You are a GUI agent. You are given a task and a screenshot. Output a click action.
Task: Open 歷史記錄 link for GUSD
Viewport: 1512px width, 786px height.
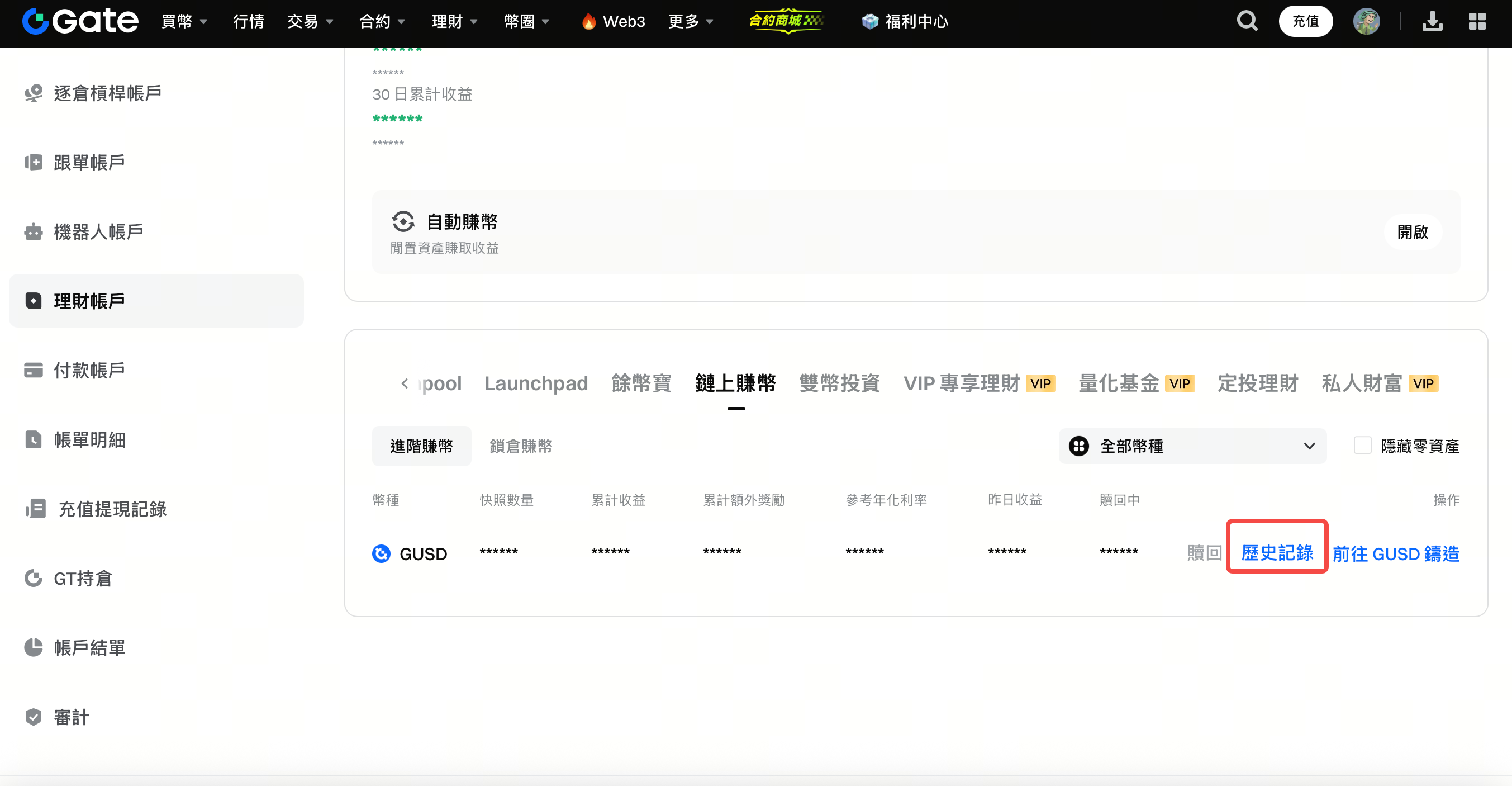[x=1277, y=552]
